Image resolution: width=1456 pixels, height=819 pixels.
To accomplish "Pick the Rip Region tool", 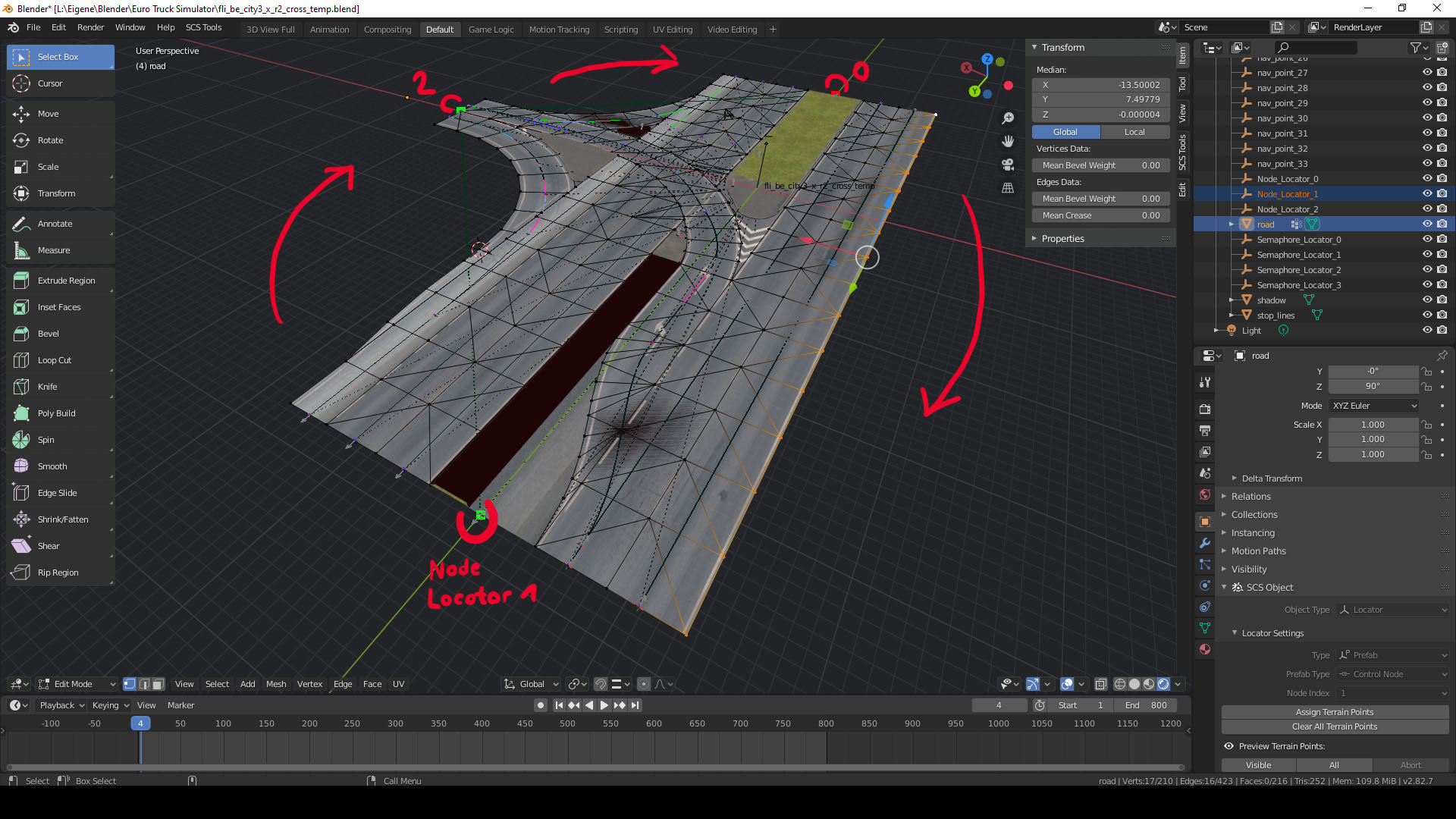I will click(x=61, y=573).
